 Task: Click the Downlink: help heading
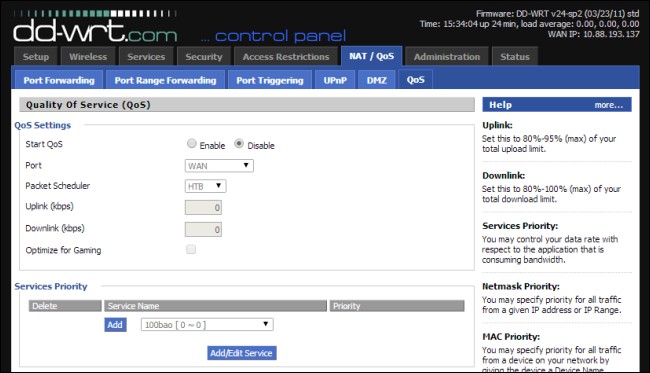click(503, 175)
